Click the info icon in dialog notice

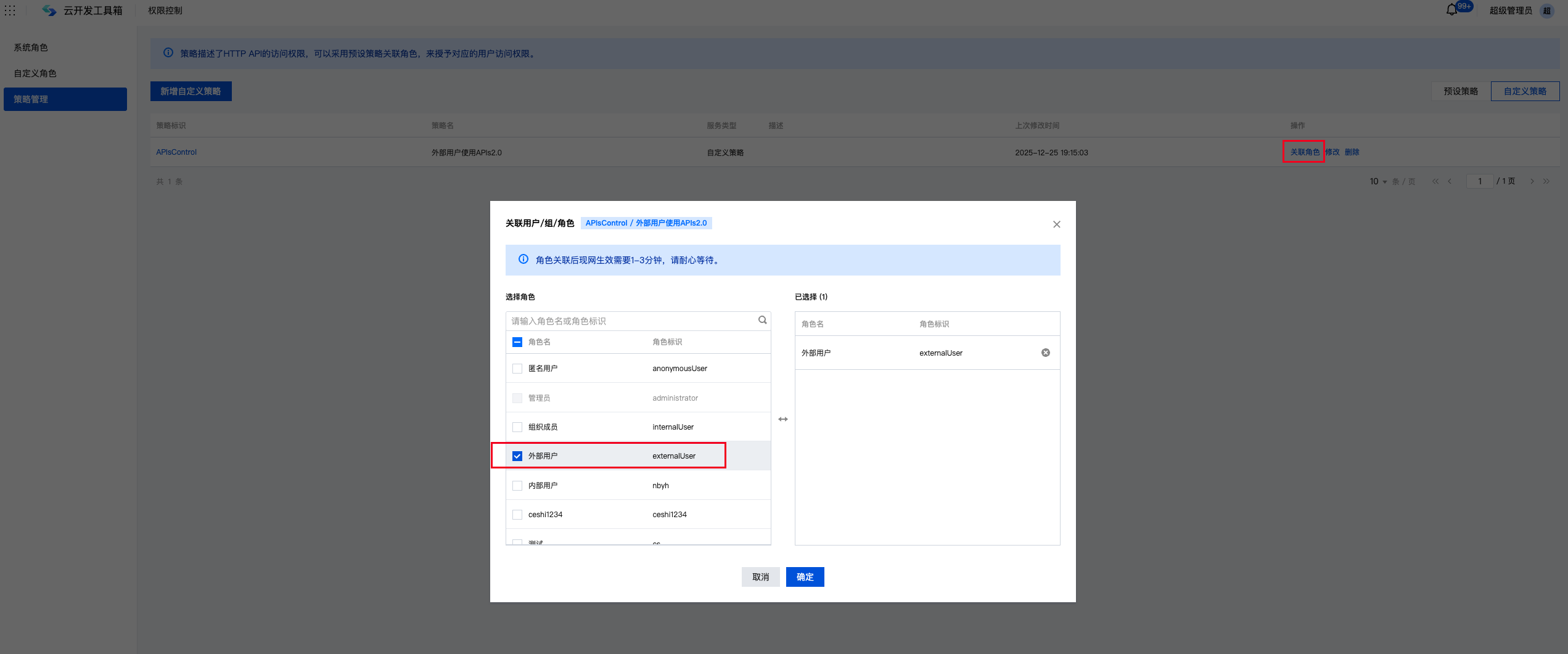[x=523, y=260]
